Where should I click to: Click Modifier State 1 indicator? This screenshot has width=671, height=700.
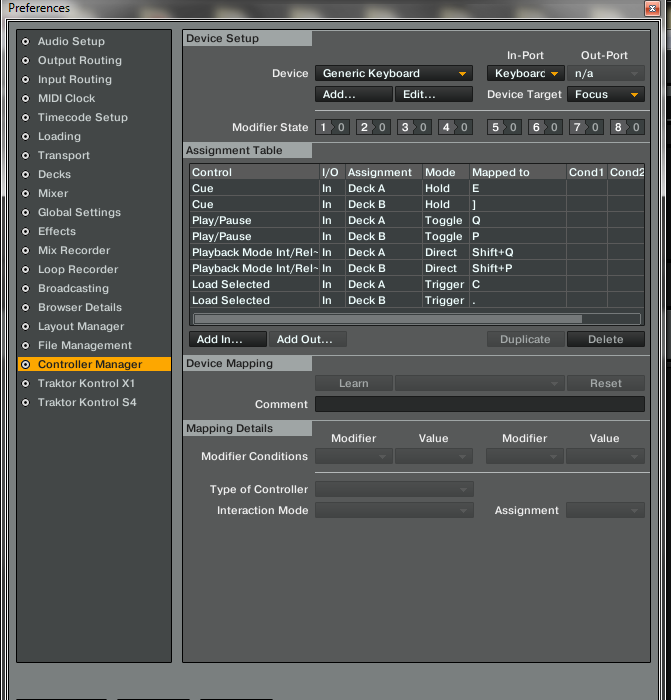pos(332,127)
